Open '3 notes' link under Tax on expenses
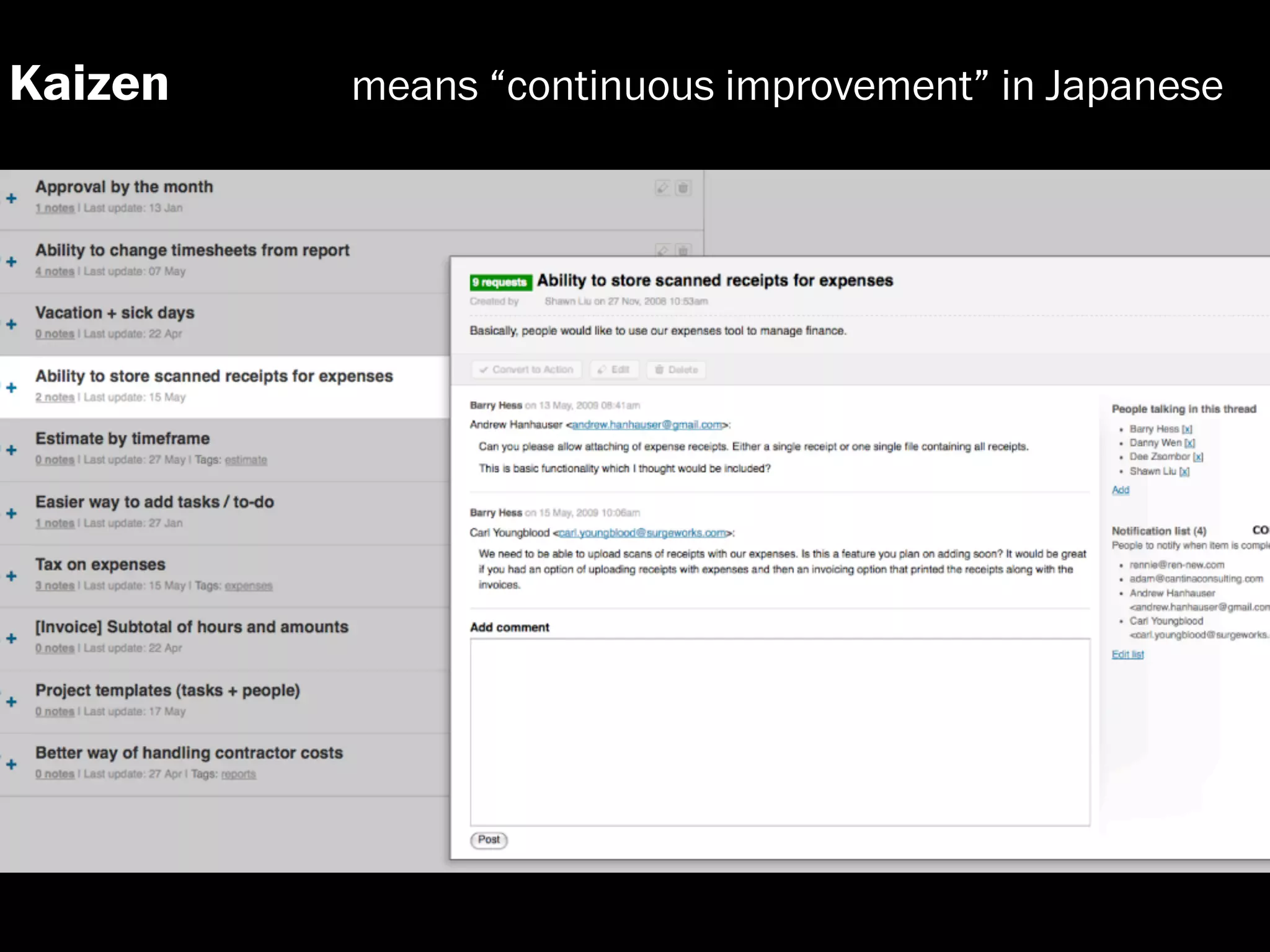 (x=55, y=586)
